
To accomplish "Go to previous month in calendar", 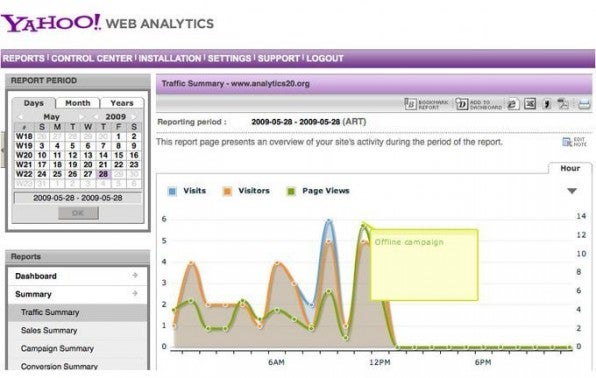I will (20, 117).
